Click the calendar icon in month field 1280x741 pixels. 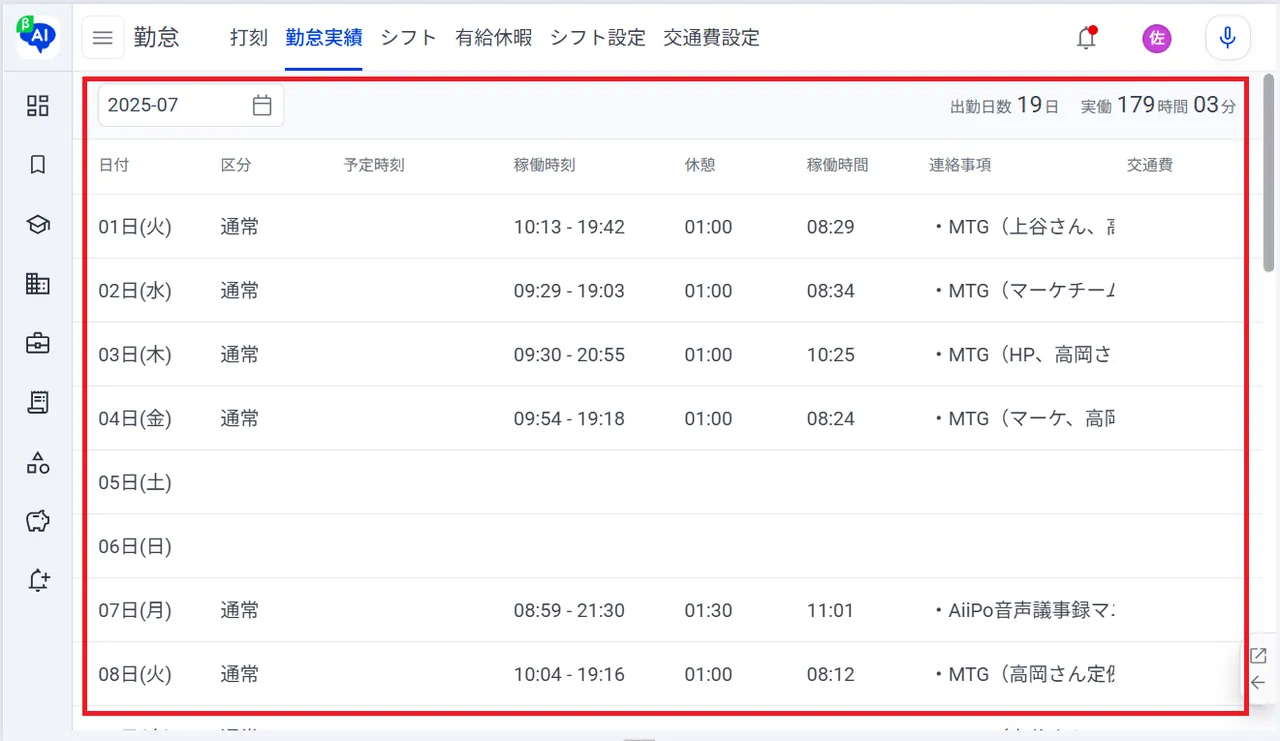point(262,105)
